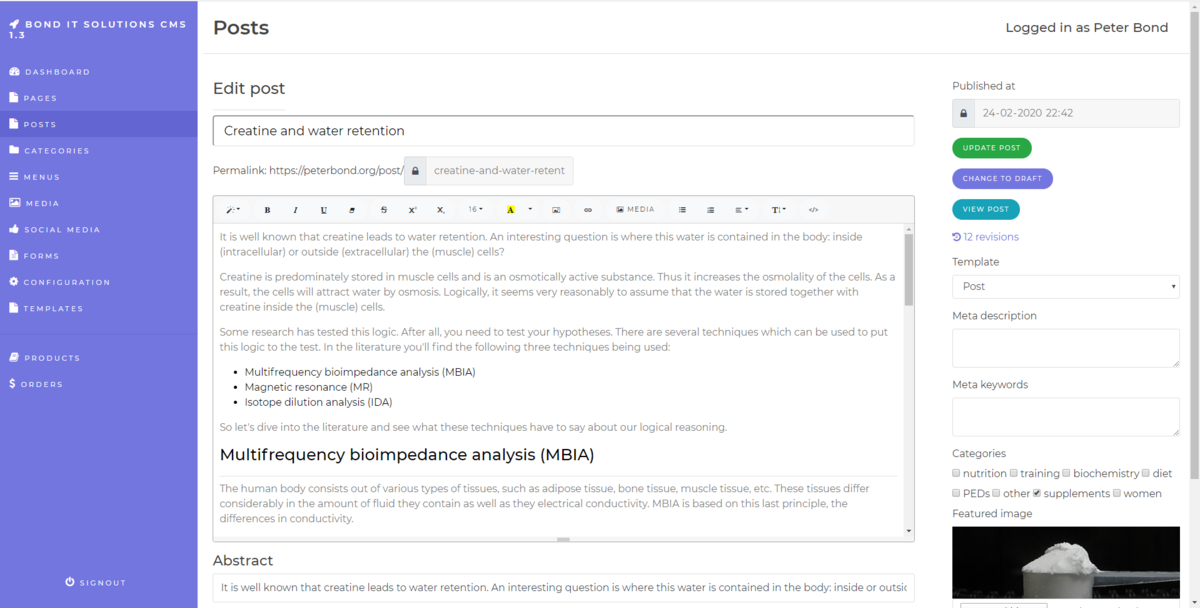This screenshot has width=1200, height=608.
Task: Open the paragraph alignment dropdown
Action: coord(741,210)
